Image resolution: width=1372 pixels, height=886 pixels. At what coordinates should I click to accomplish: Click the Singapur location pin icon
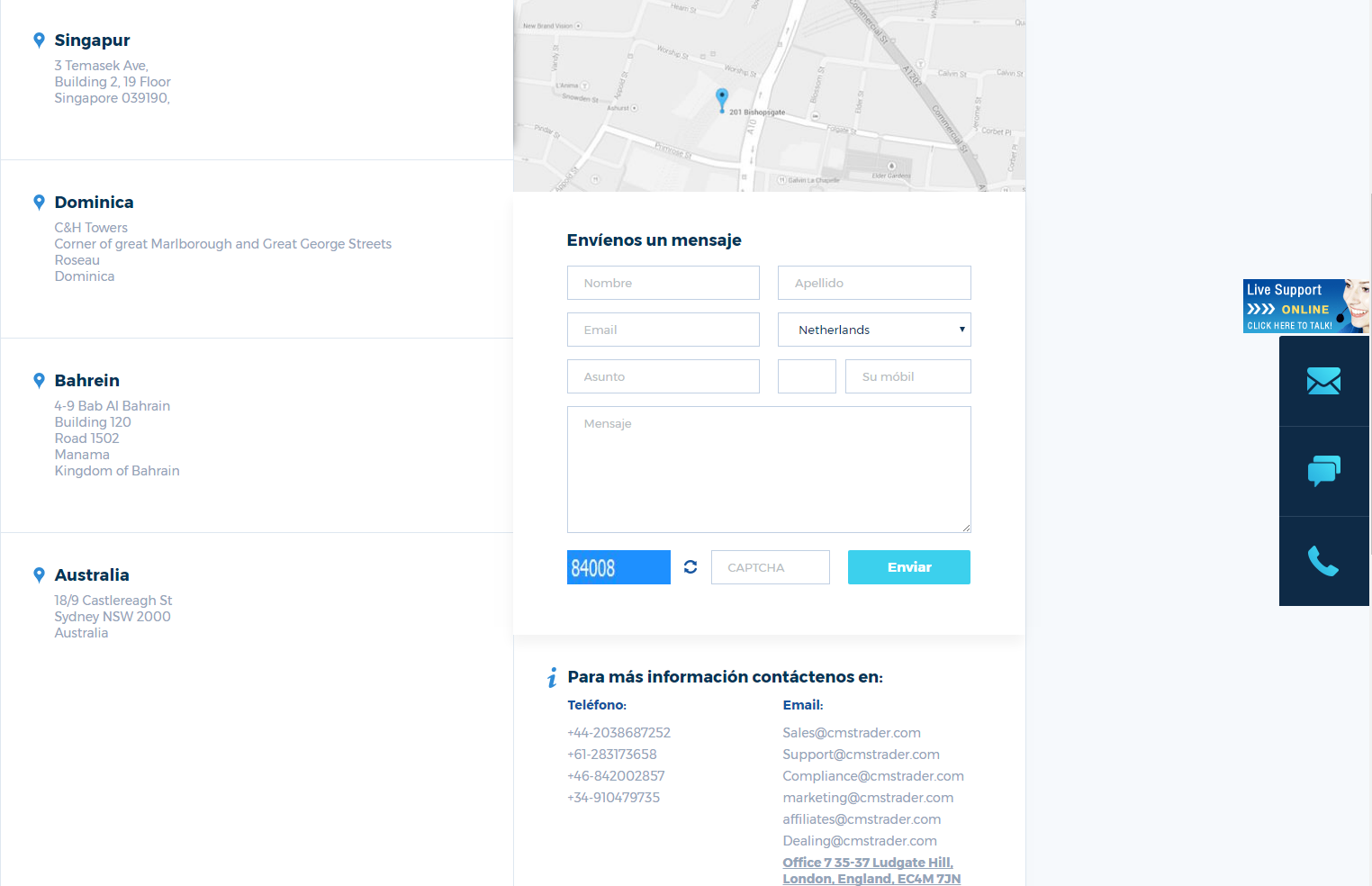click(x=39, y=40)
